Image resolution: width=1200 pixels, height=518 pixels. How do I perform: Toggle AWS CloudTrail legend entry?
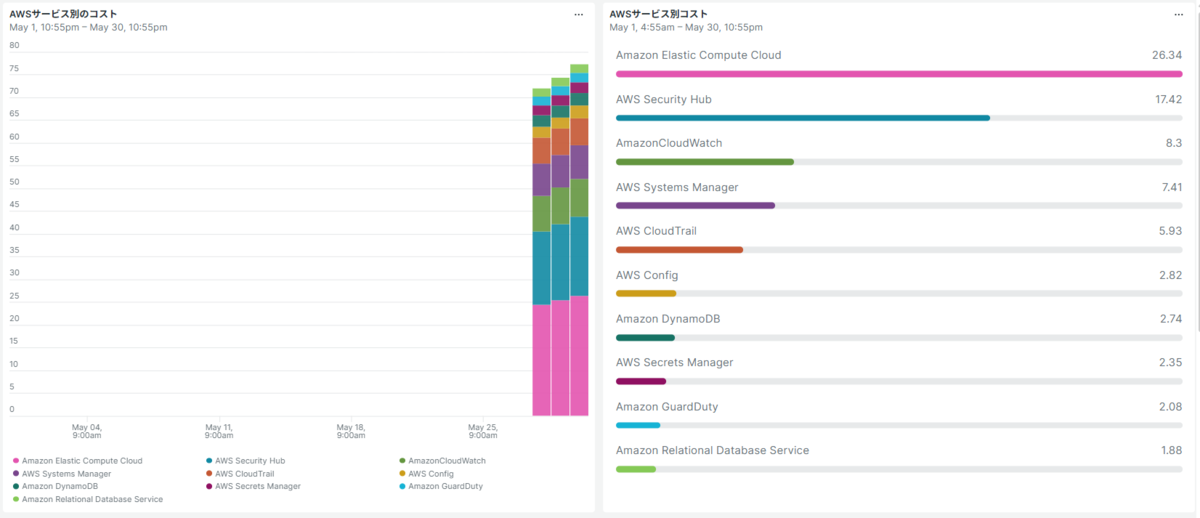point(240,474)
